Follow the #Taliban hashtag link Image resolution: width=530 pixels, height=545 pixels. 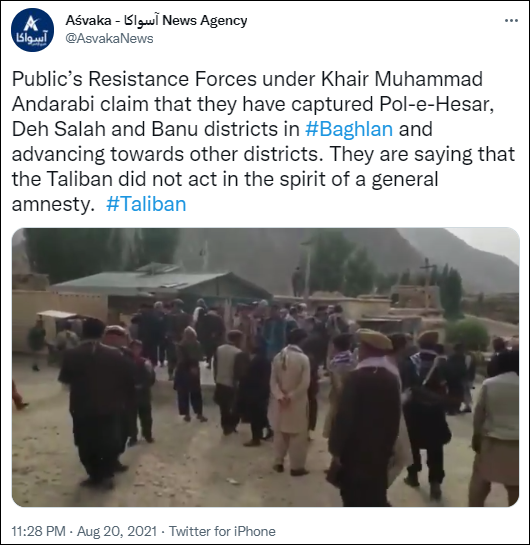click(146, 204)
